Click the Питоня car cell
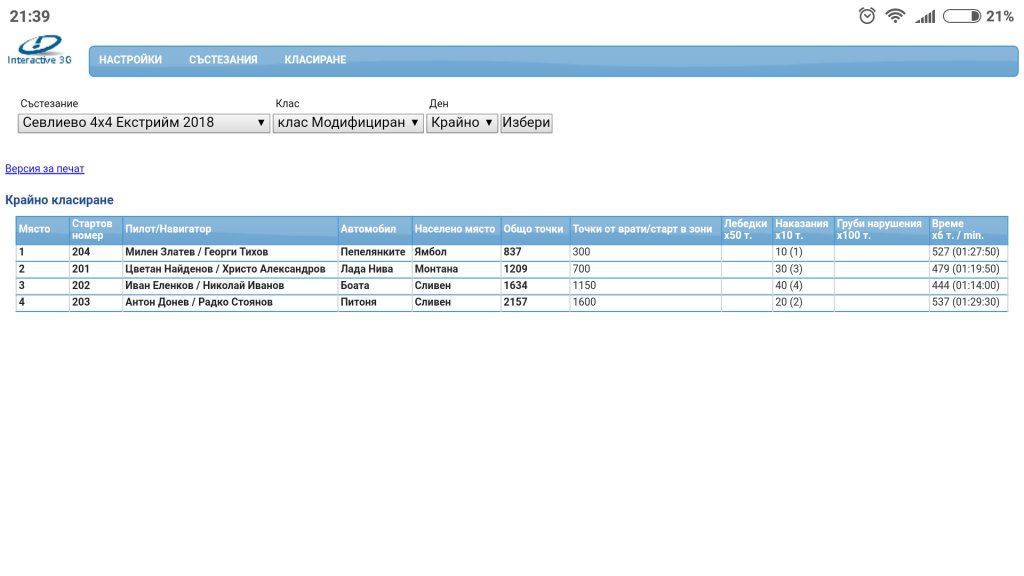This screenshot has height=576, width=1024. click(x=375, y=302)
